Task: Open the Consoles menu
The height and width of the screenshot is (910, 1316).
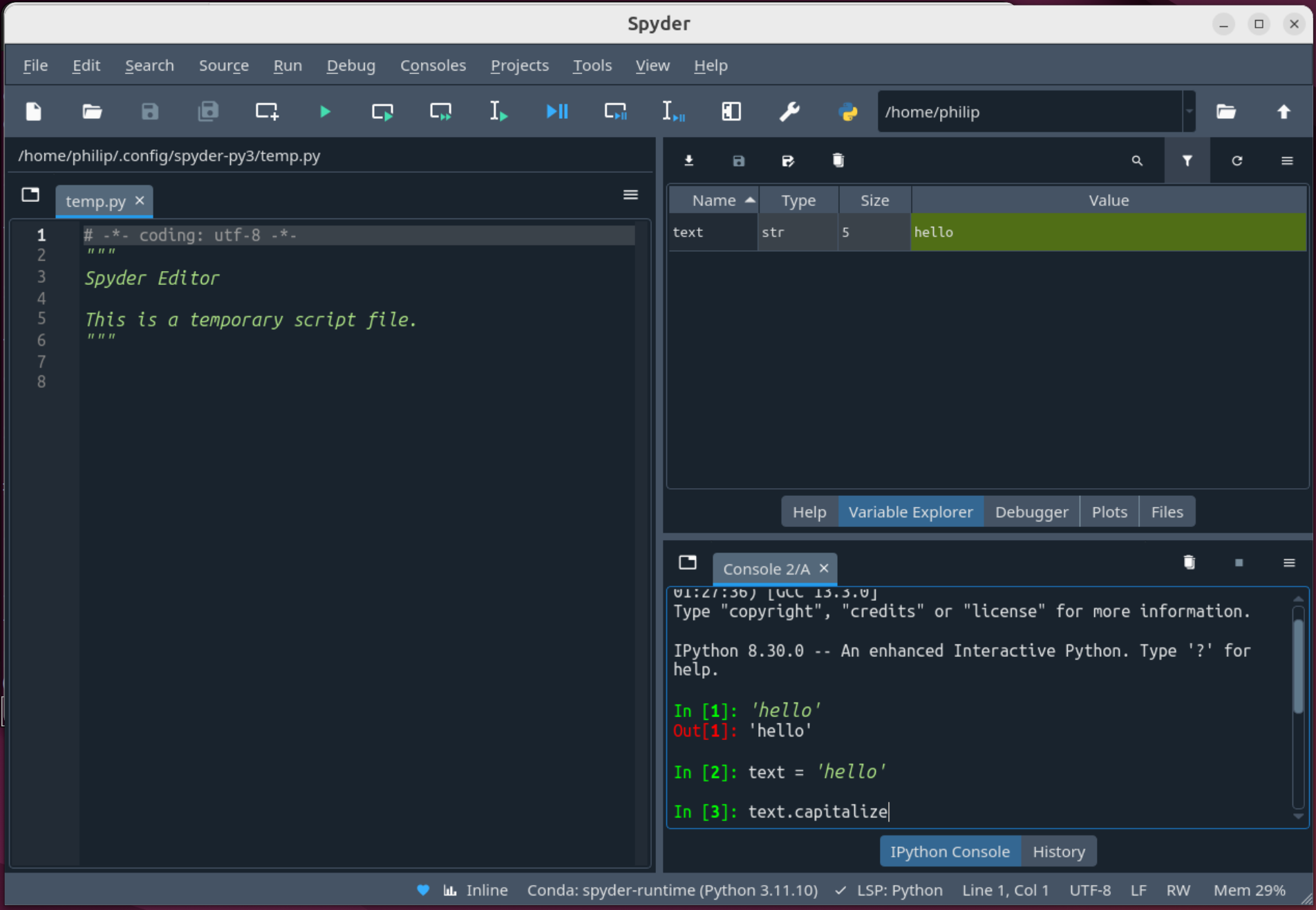Action: coord(433,65)
